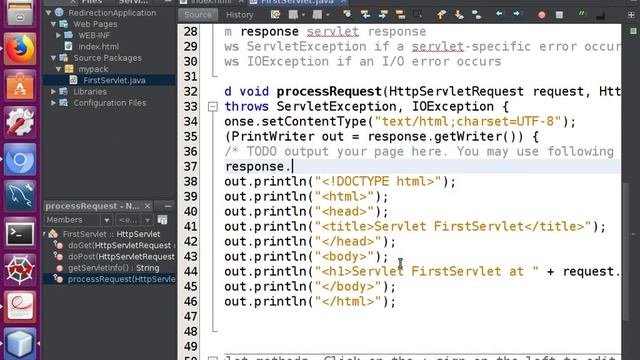Viewport: 640px width, 360px height.
Task: Start macro recording with red circle icon
Action: [x=542, y=15]
